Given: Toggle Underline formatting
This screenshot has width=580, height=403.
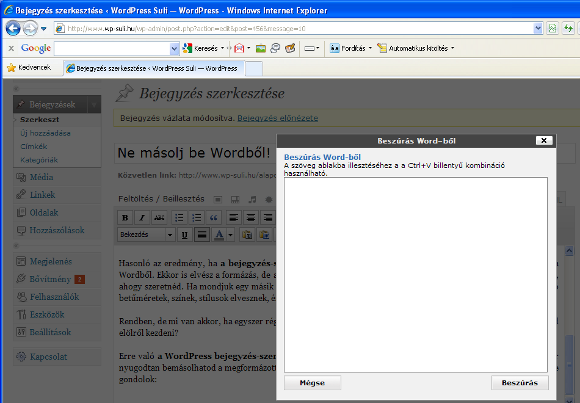Looking at the screenshot, I should pyautogui.click(x=185, y=235).
